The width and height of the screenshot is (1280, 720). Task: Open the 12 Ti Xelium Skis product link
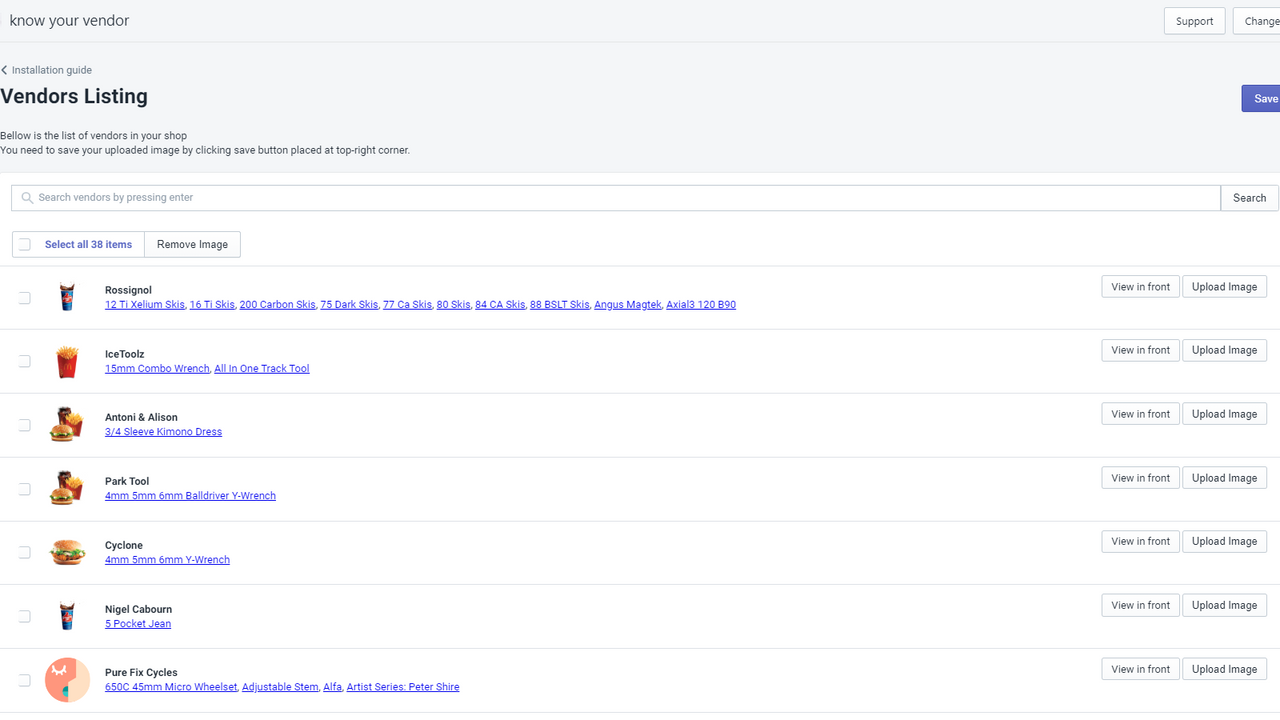(145, 305)
